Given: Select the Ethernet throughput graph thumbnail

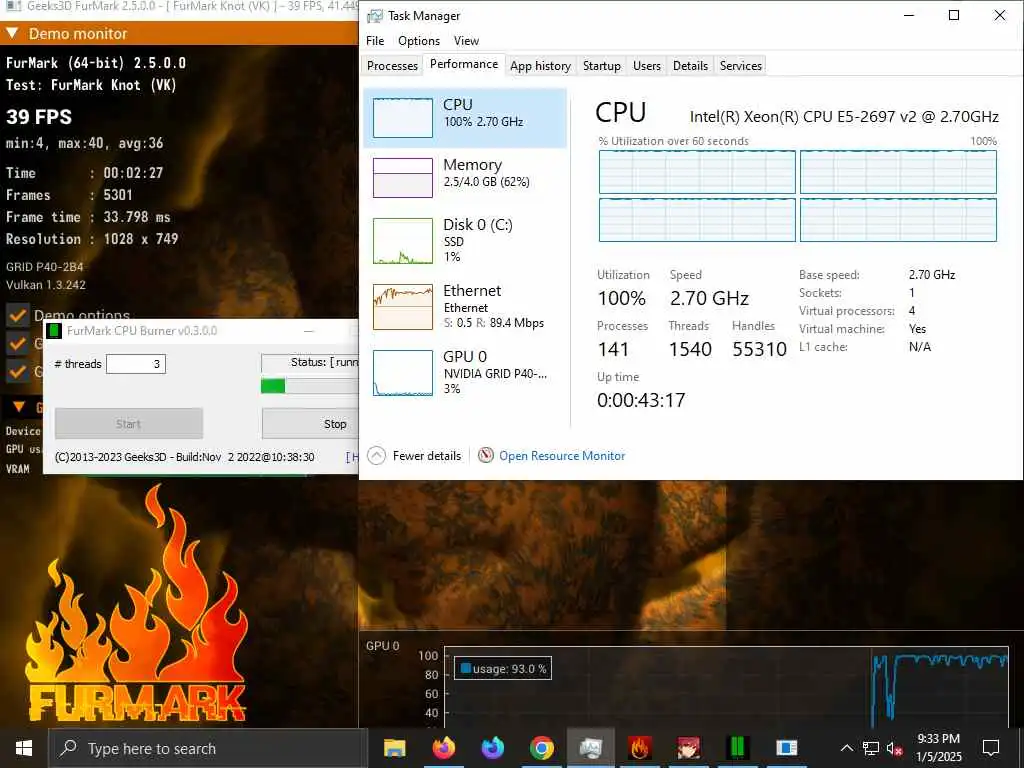Looking at the screenshot, I should pos(402,307).
